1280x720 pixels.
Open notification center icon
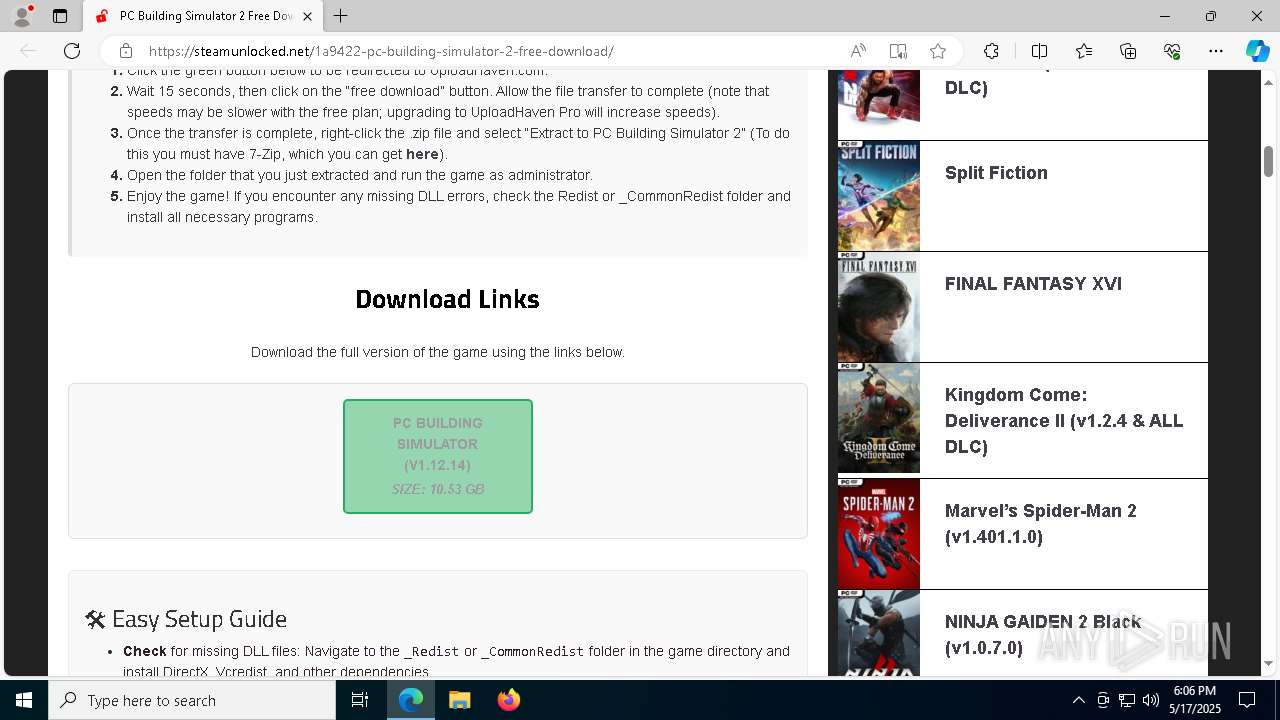[1247, 700]
